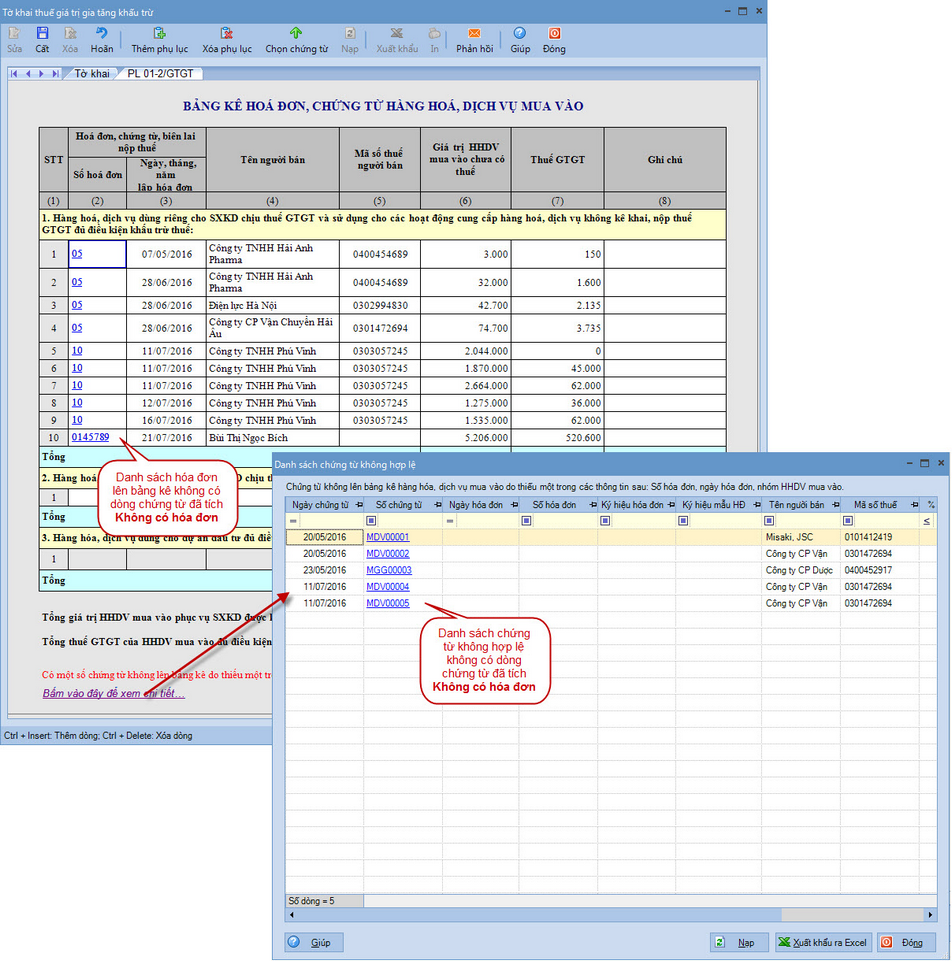
Task: Pin the Số chứng từ column
Action: tap(438, 505)
